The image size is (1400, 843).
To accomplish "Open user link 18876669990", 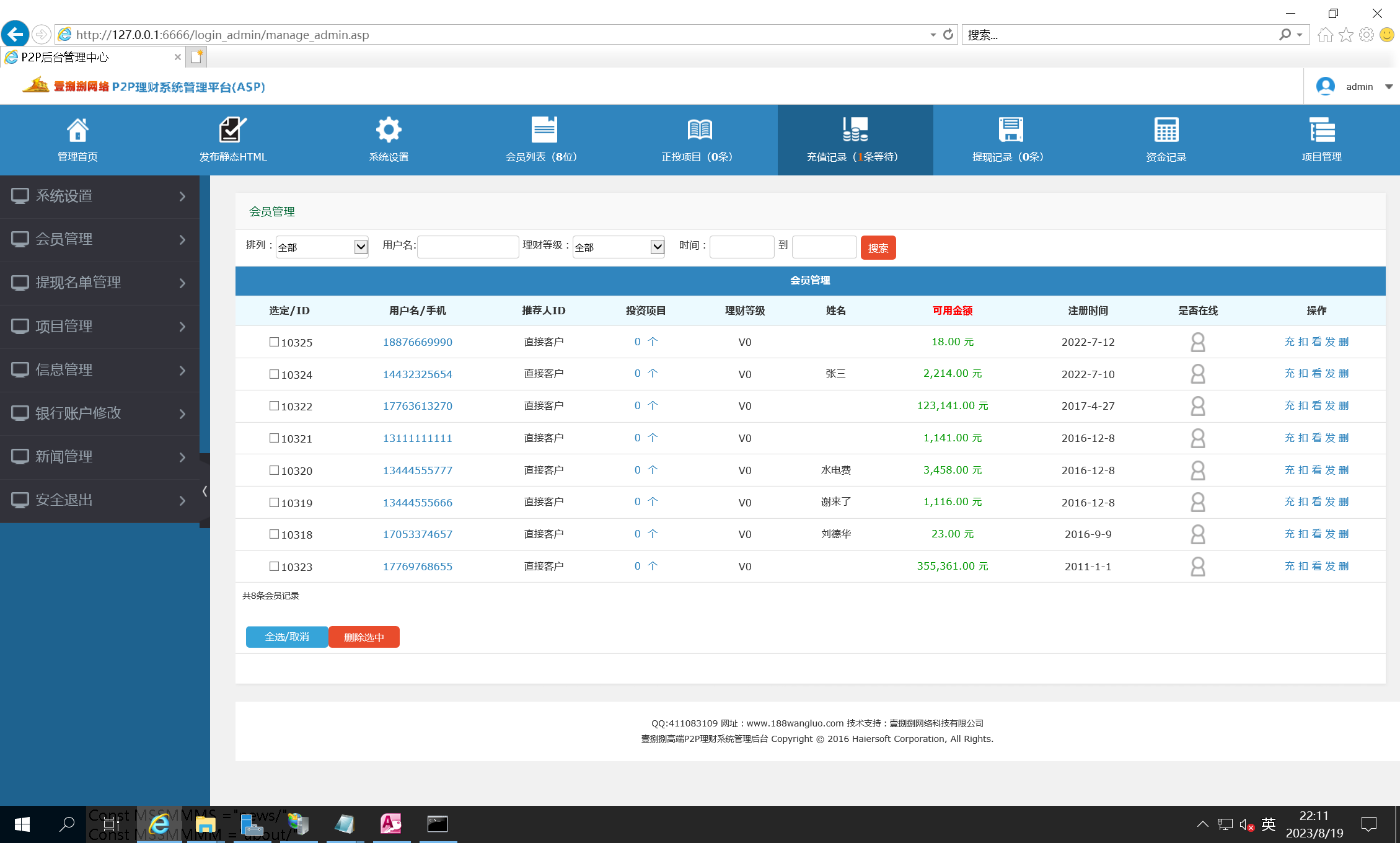I will pyautogui.click(x=418, y=342).
